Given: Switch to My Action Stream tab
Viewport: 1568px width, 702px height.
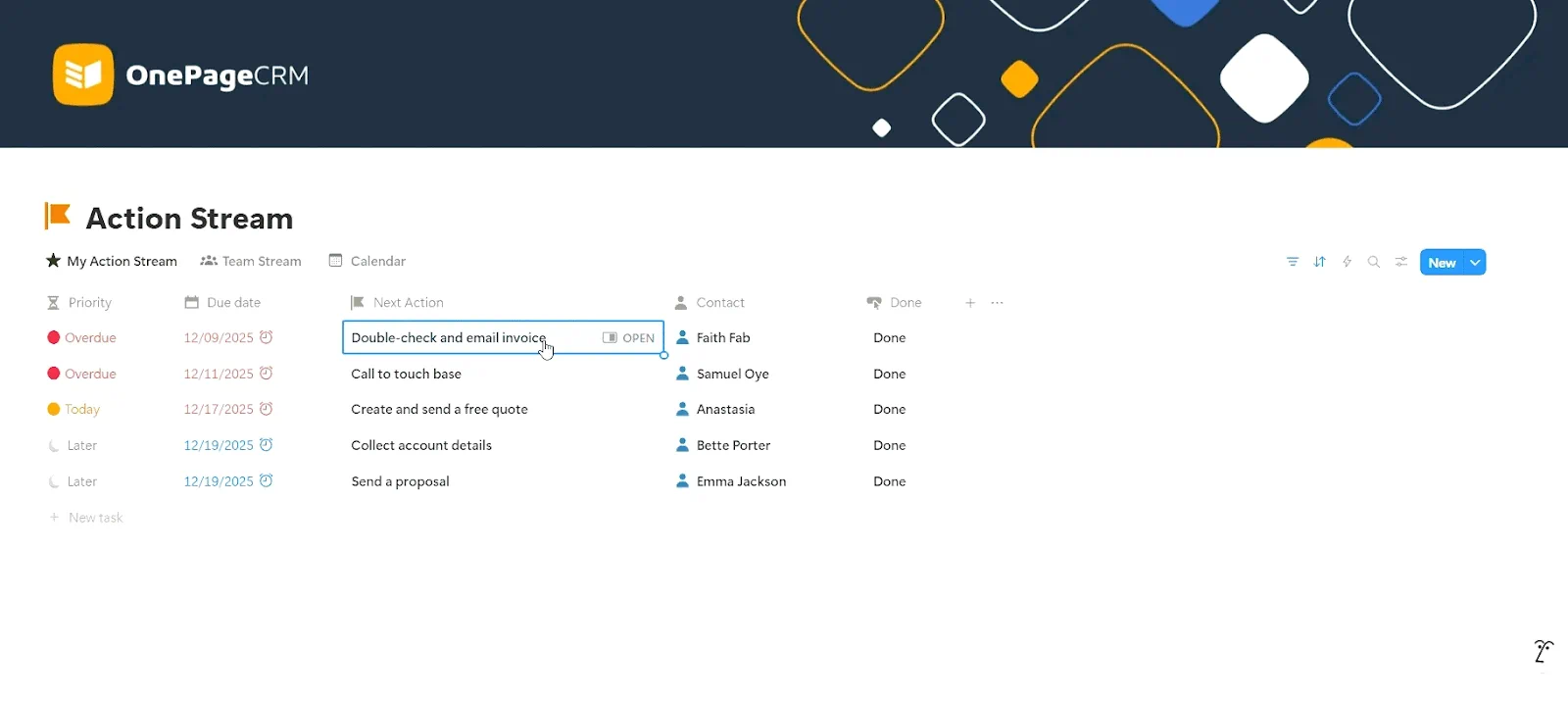Looking at the screenshot, I should tap(112, 261).
